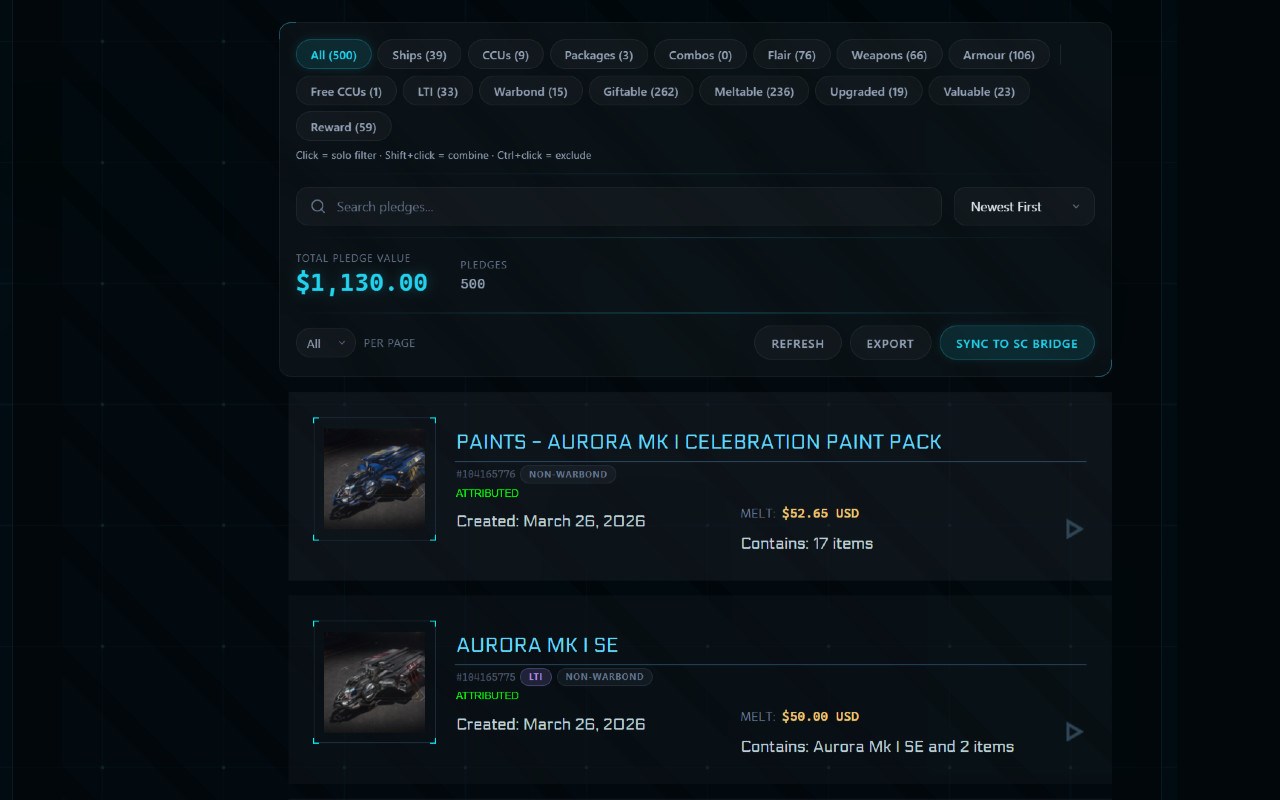Open the Aurora Mk I SE title link
This screenshot has height=800, width=1280.
point(537,645)
